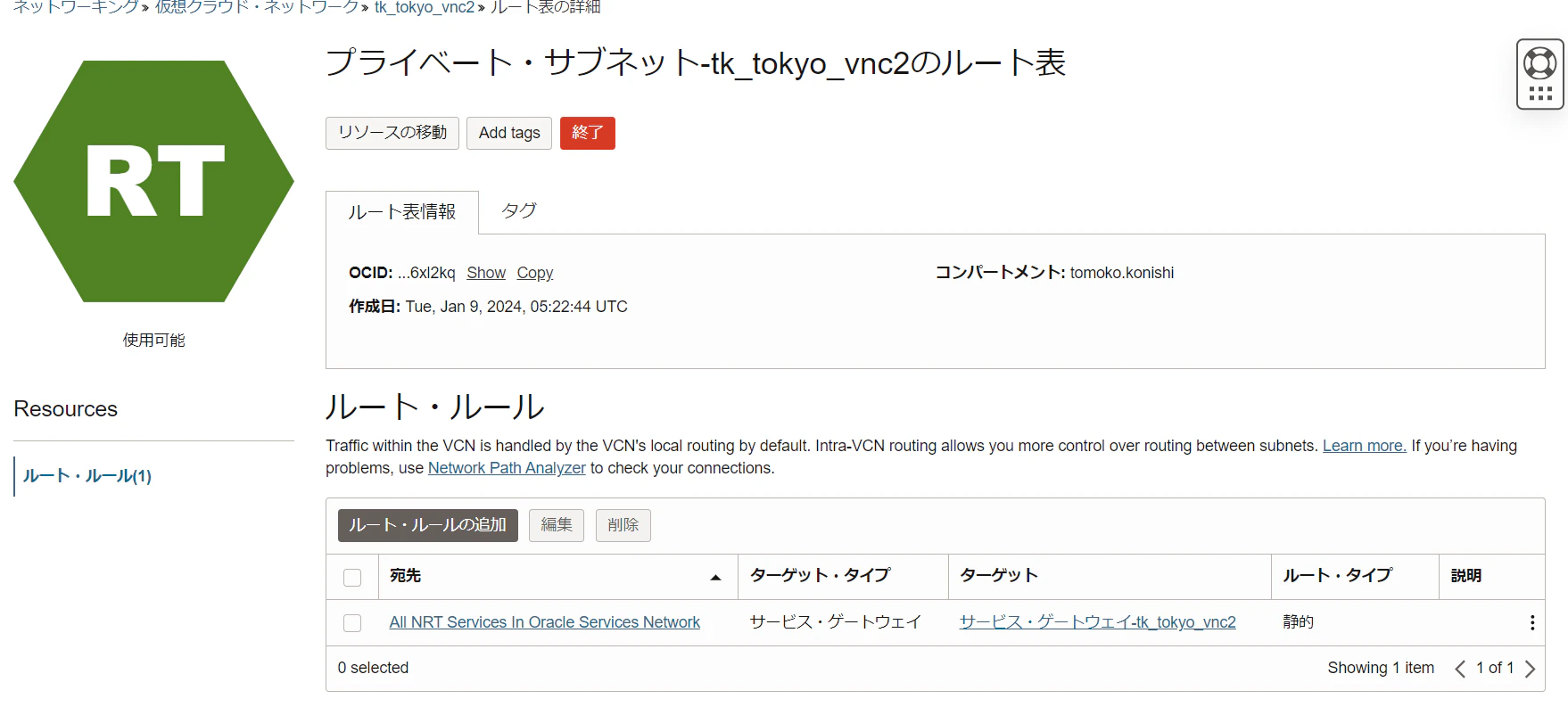
Task: Click the tomoko.konishi compartment value
Action: click(x=1122, y=273)
